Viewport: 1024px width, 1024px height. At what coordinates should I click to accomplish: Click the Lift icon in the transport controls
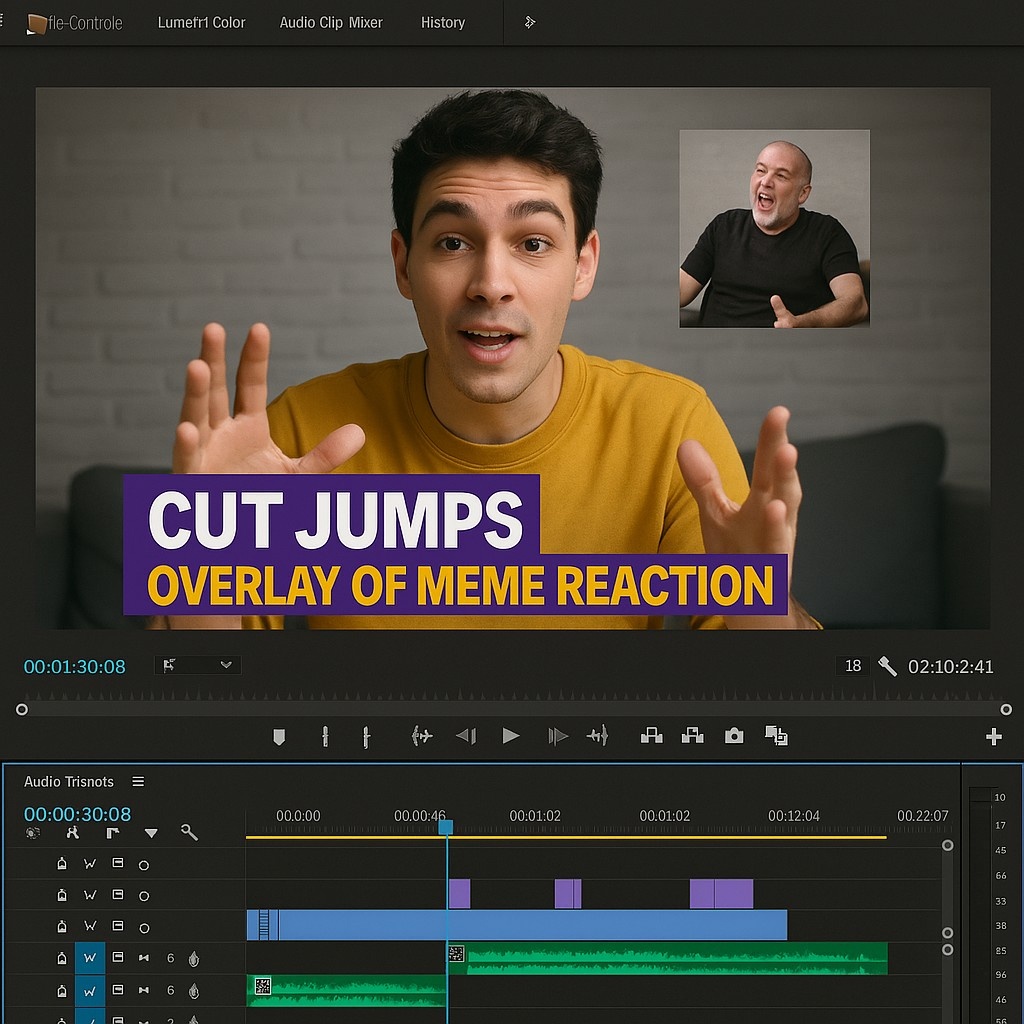point(651,736)
